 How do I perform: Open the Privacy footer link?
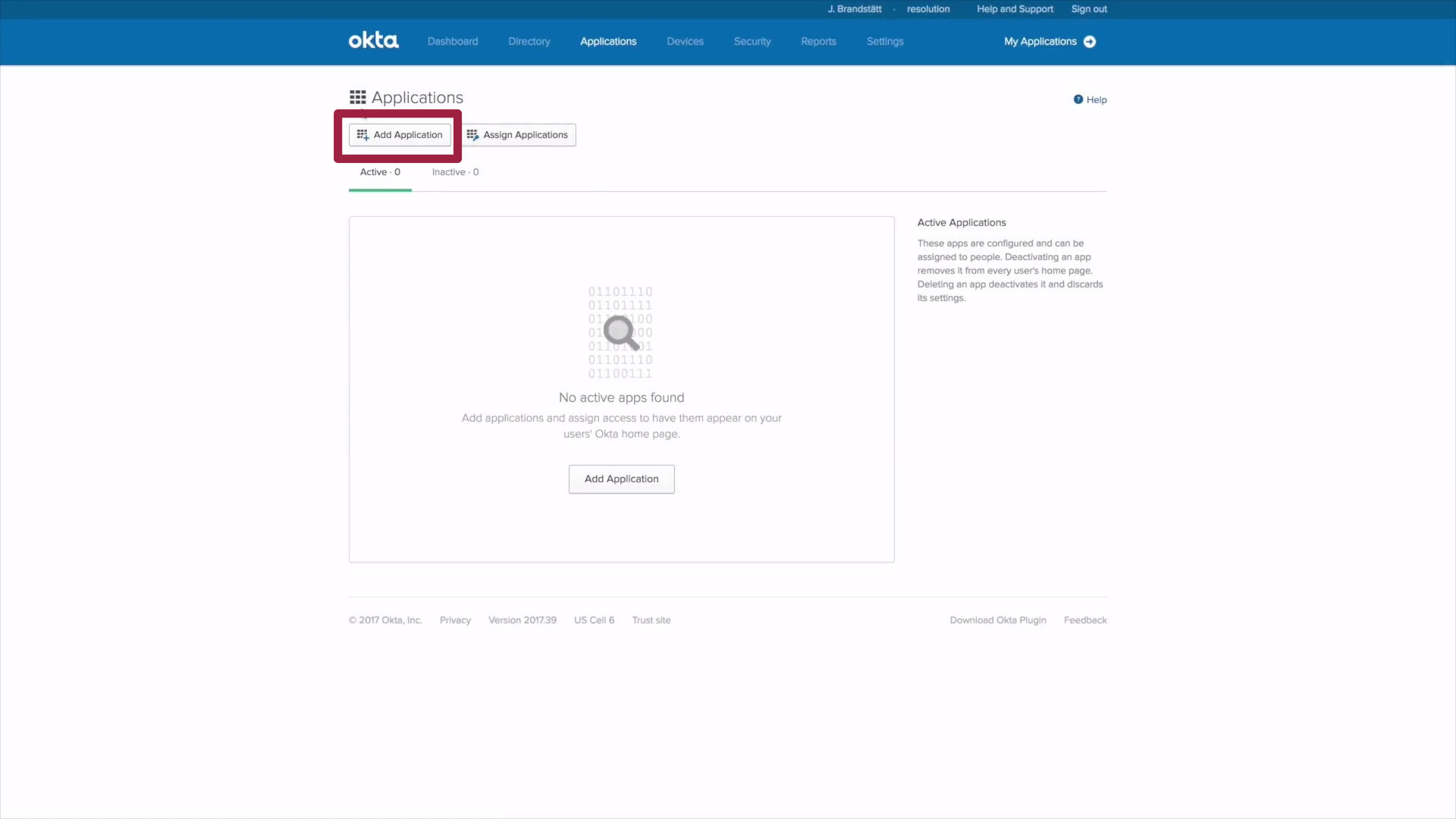pos(455,620)
